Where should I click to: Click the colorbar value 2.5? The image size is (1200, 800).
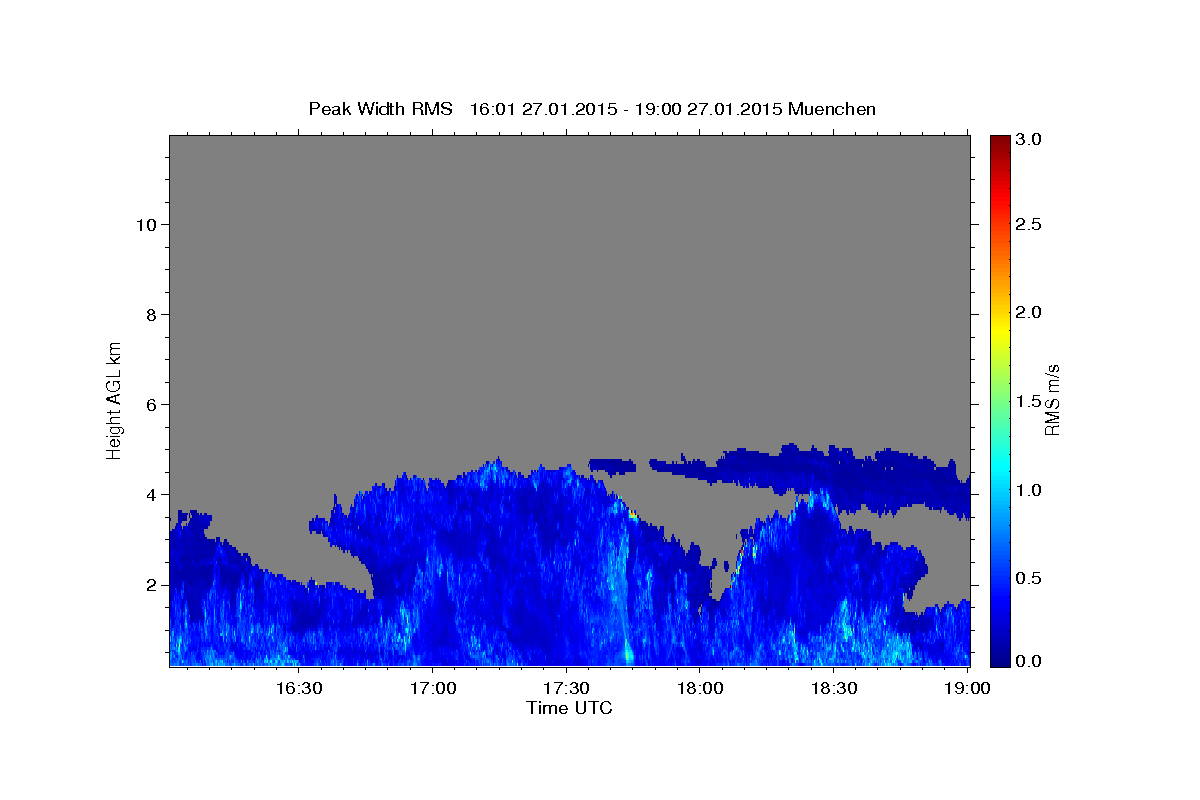[x=1029, y=224]
